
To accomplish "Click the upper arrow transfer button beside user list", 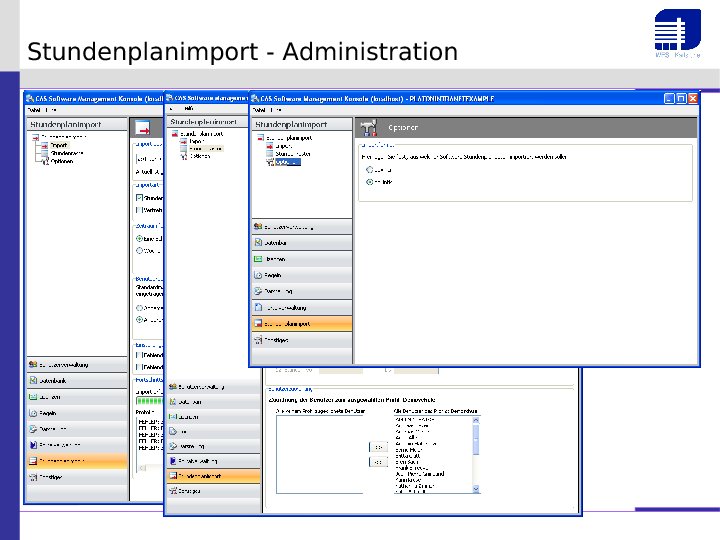I will pos(379,447).
